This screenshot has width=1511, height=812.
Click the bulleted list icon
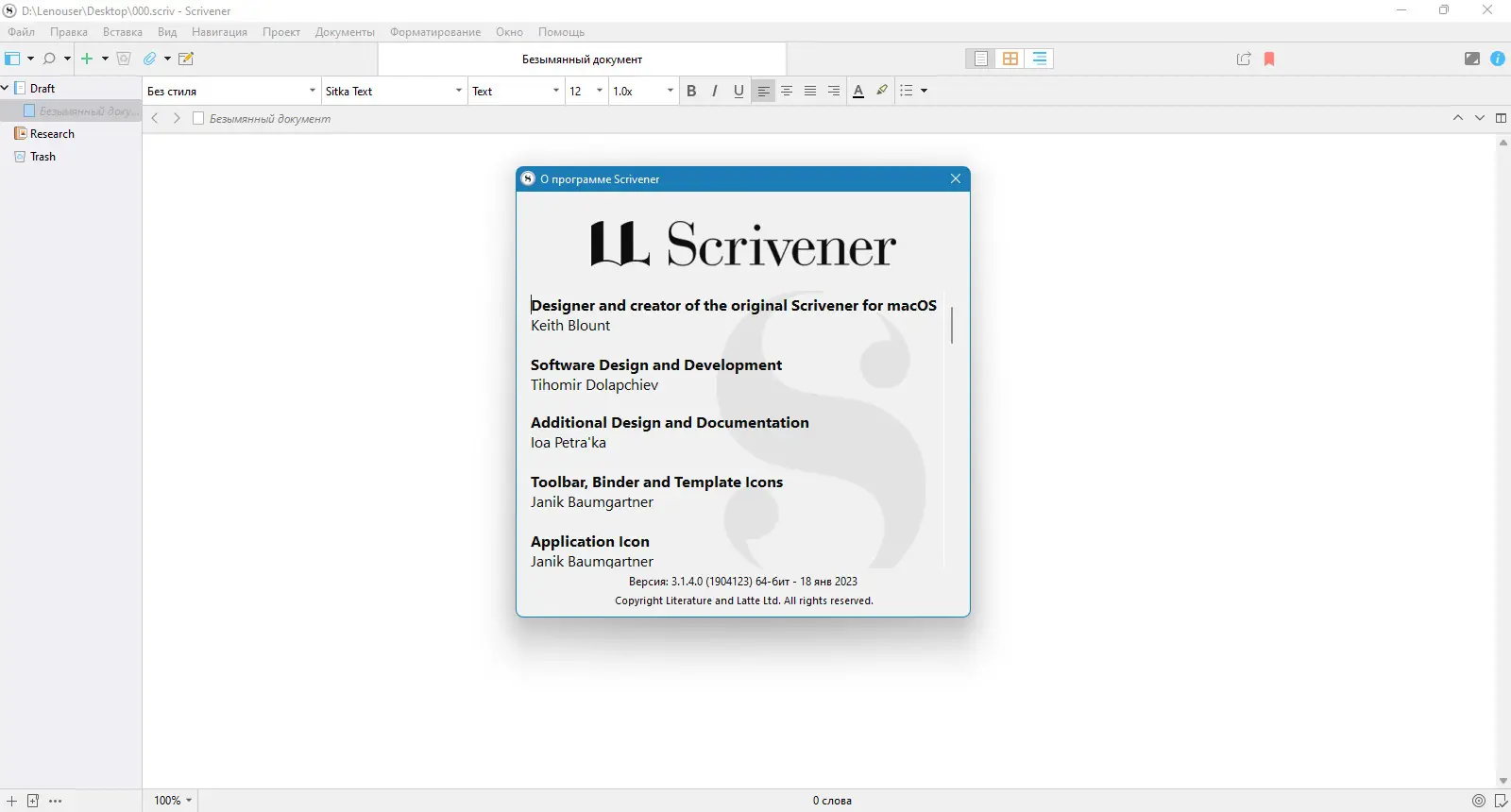pos(907,91)
